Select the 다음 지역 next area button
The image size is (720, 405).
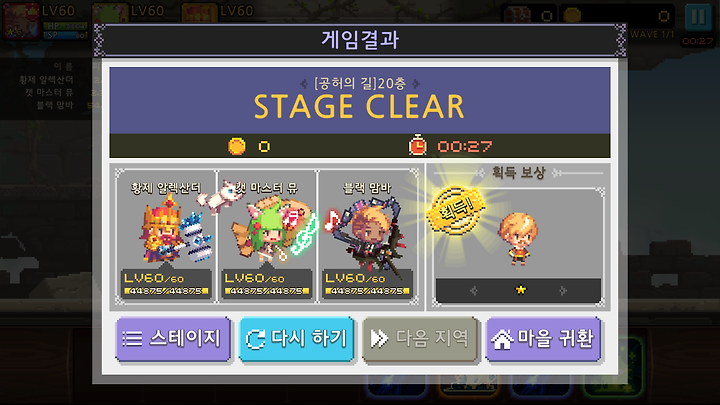(x=420, y=339)
